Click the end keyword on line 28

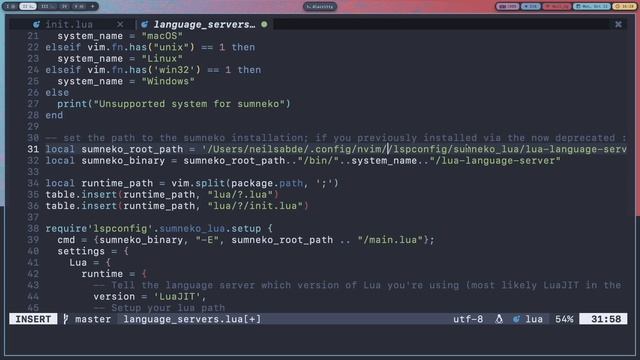[x=54, y=115]
